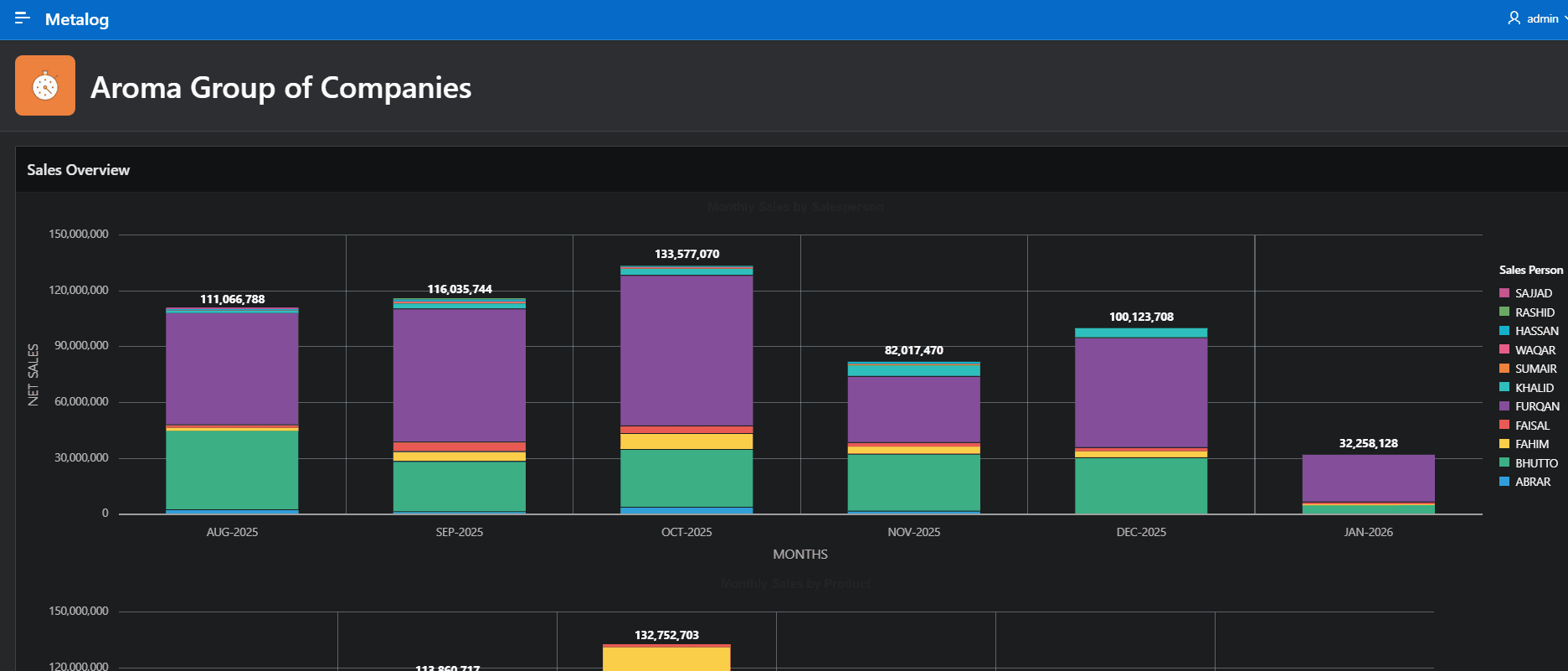The image size is (1568, 671).
Task: Click FAHIM yellow legend swatch
Action: tap(1504, 444)
